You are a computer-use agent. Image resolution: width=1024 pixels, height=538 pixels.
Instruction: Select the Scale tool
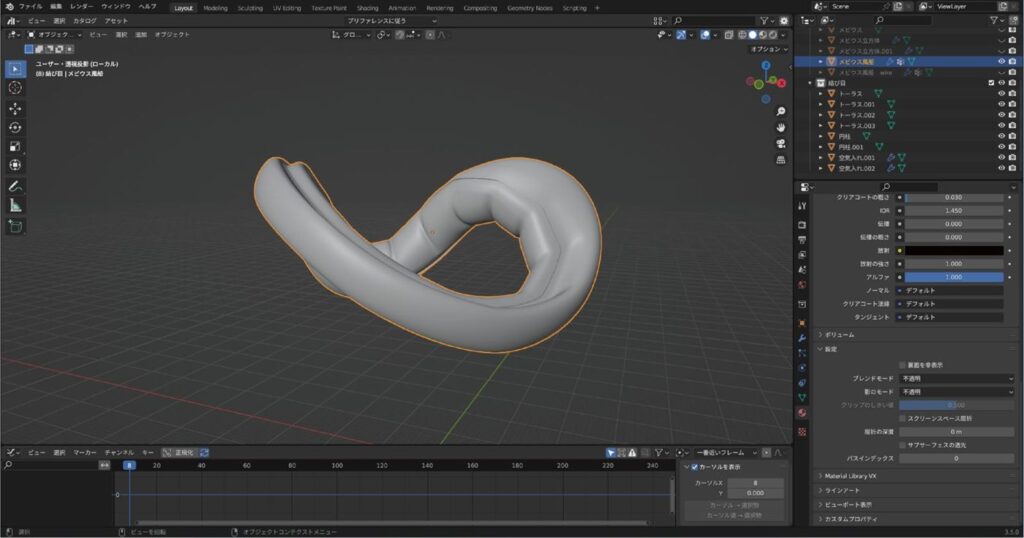15,146
